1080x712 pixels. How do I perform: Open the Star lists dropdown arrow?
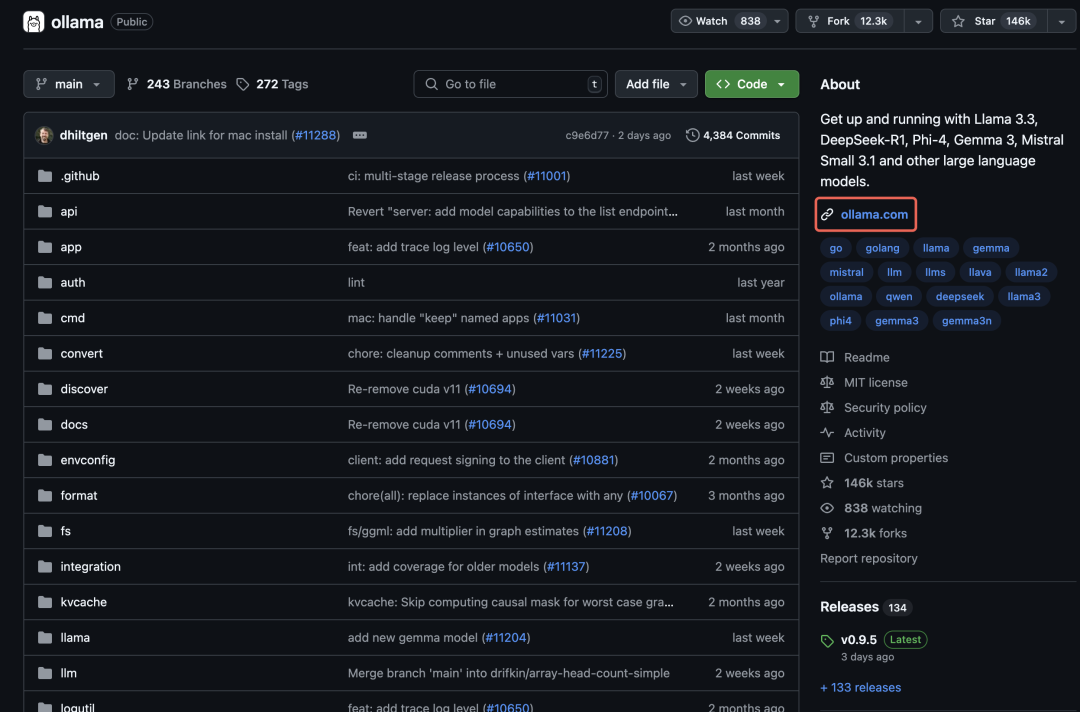[x=1061, y=21]
